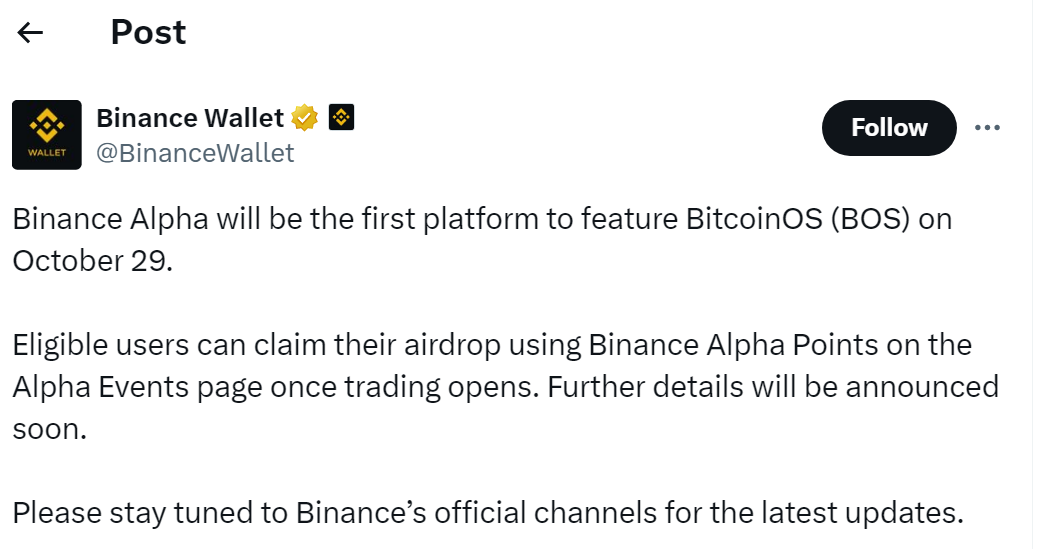Click the gold verified badge
Viewport: 1039px width, 549px height.
305,118
